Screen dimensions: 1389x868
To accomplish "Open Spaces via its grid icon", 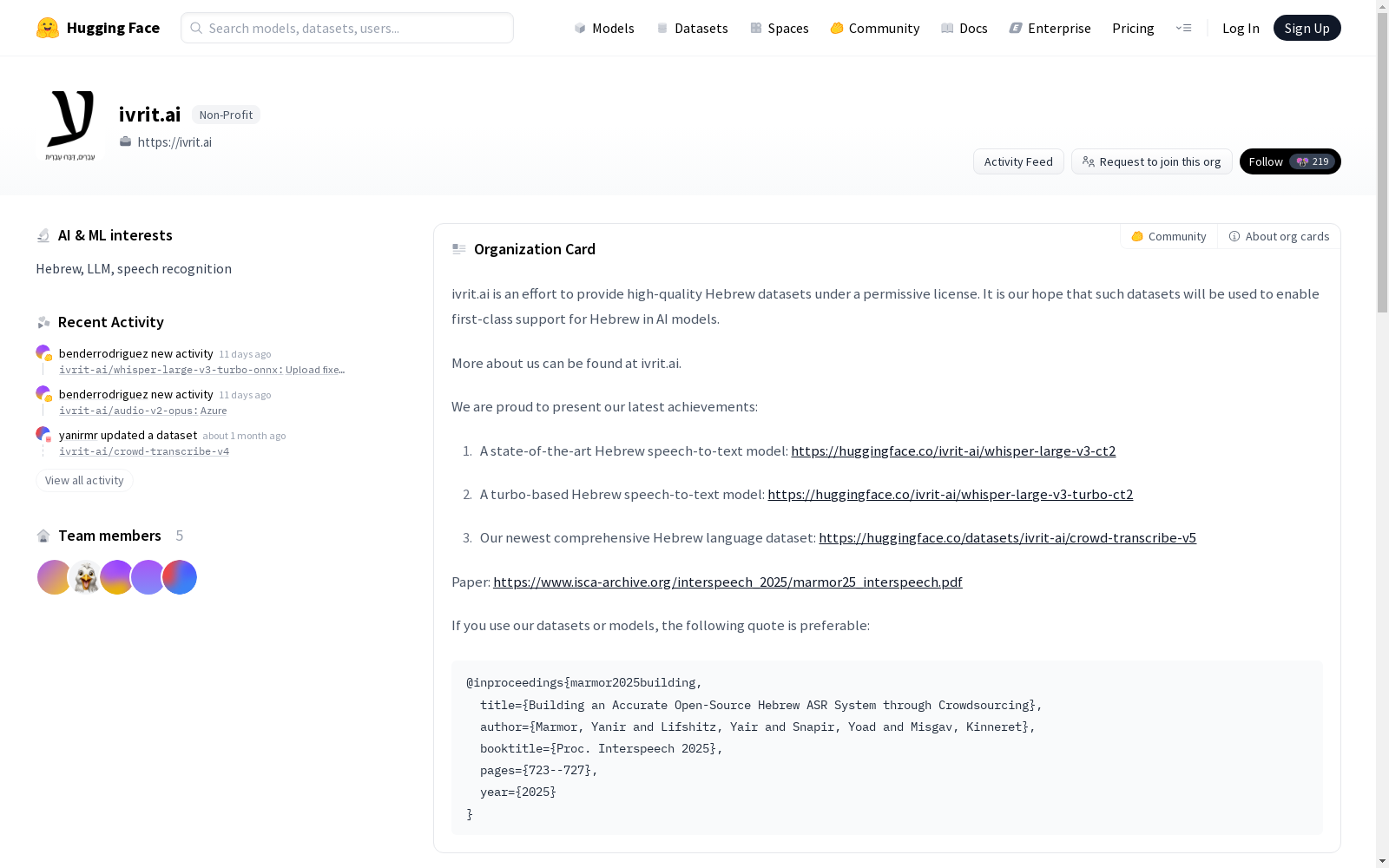I will tap(756, 28).
